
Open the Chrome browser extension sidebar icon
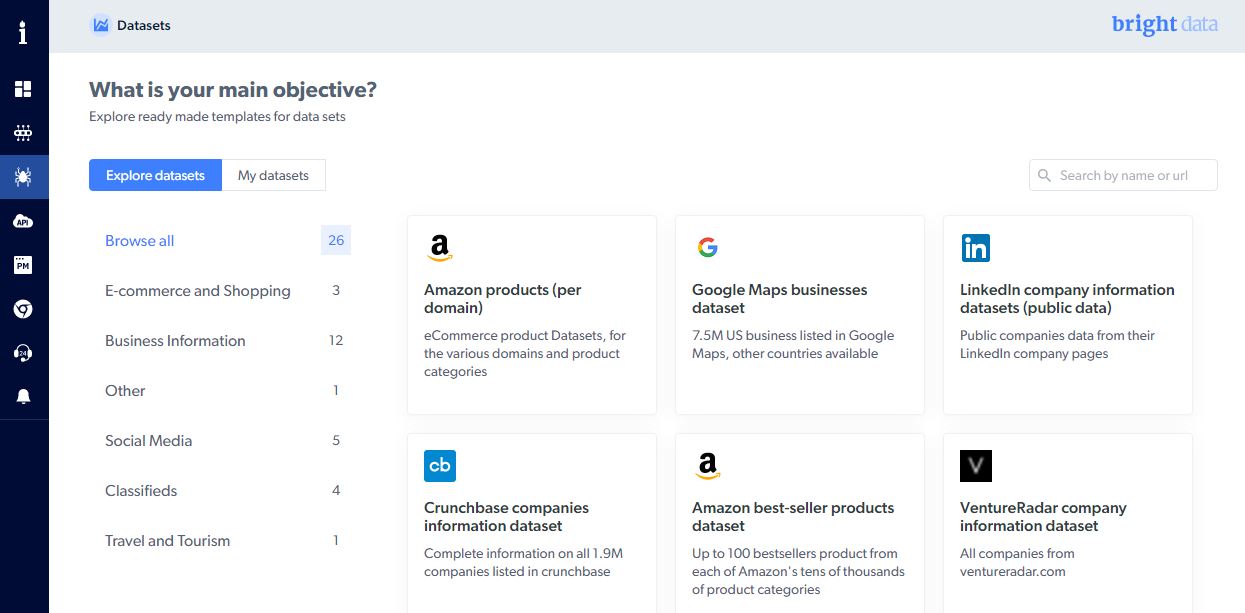[x=23, y=309]
